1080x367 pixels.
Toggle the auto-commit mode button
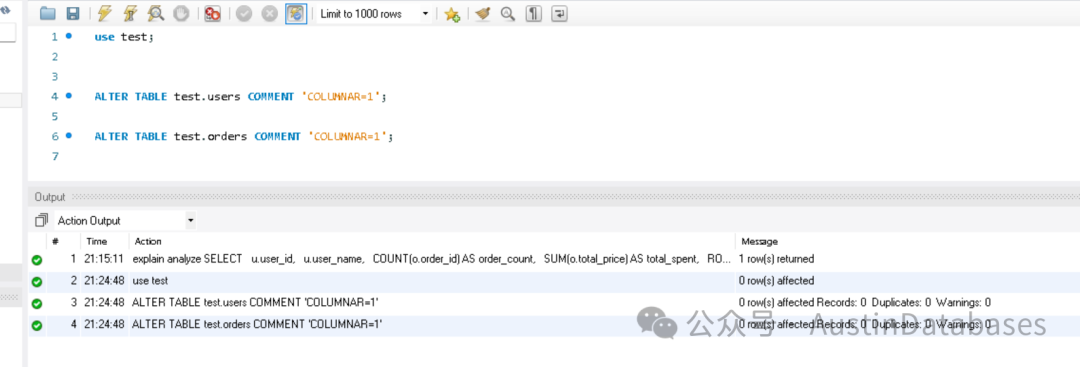(x=295, y=14)
